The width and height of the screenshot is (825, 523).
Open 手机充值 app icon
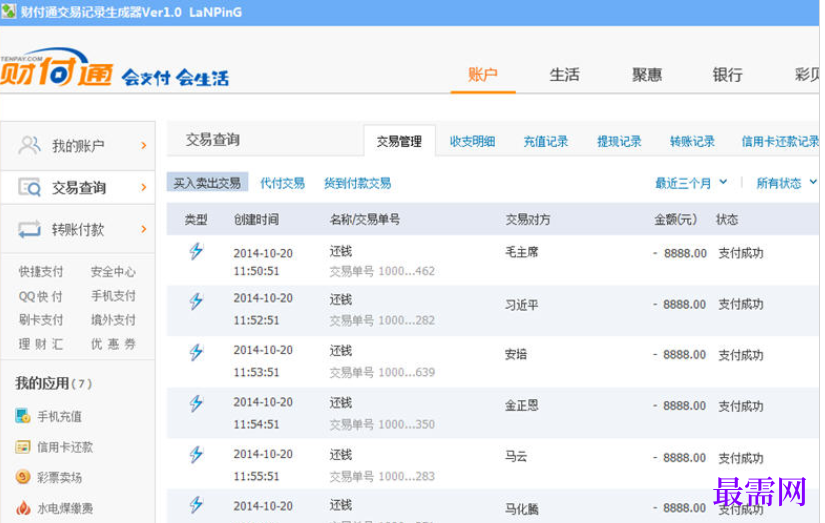[x=23, y=416]
